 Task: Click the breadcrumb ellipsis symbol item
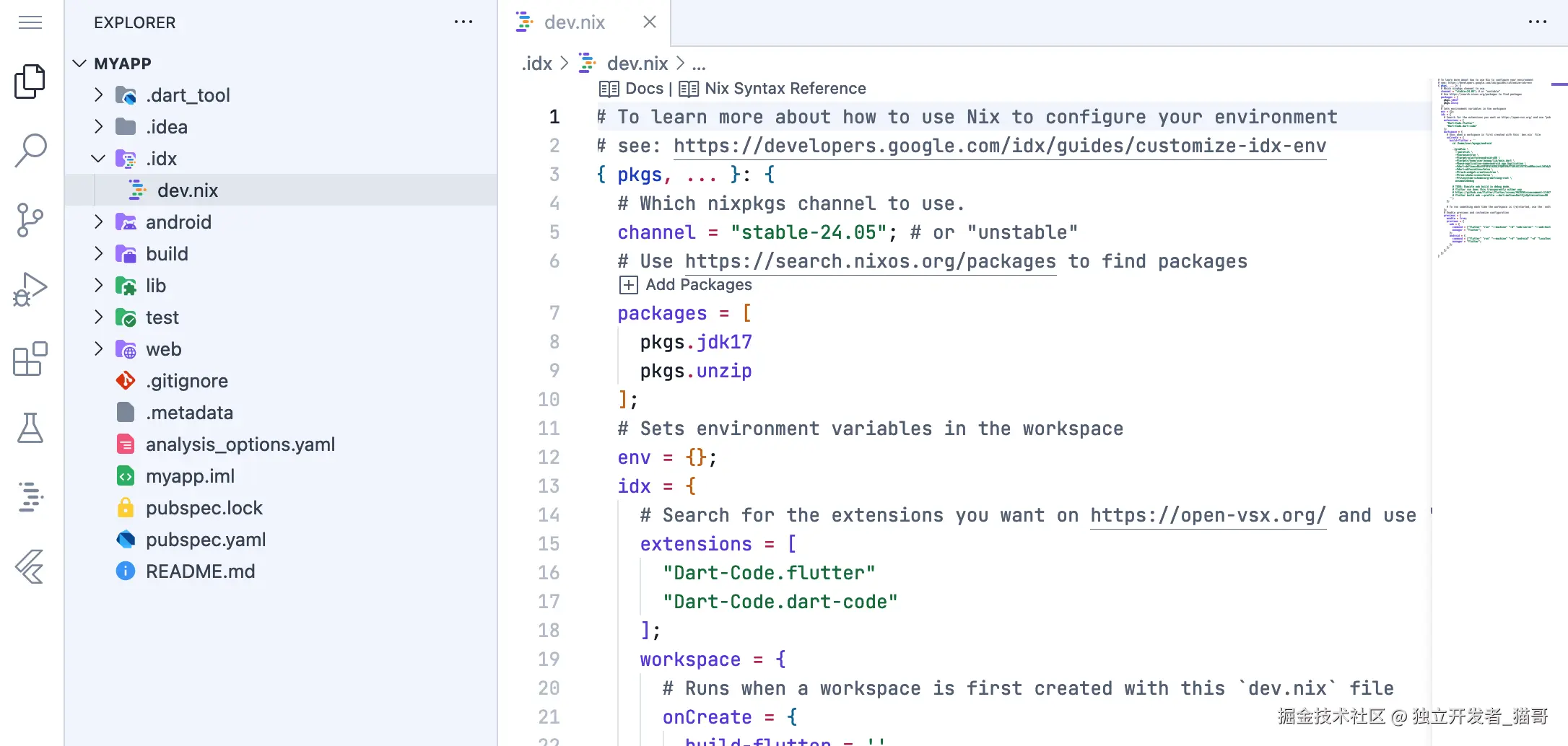[699, 63]
